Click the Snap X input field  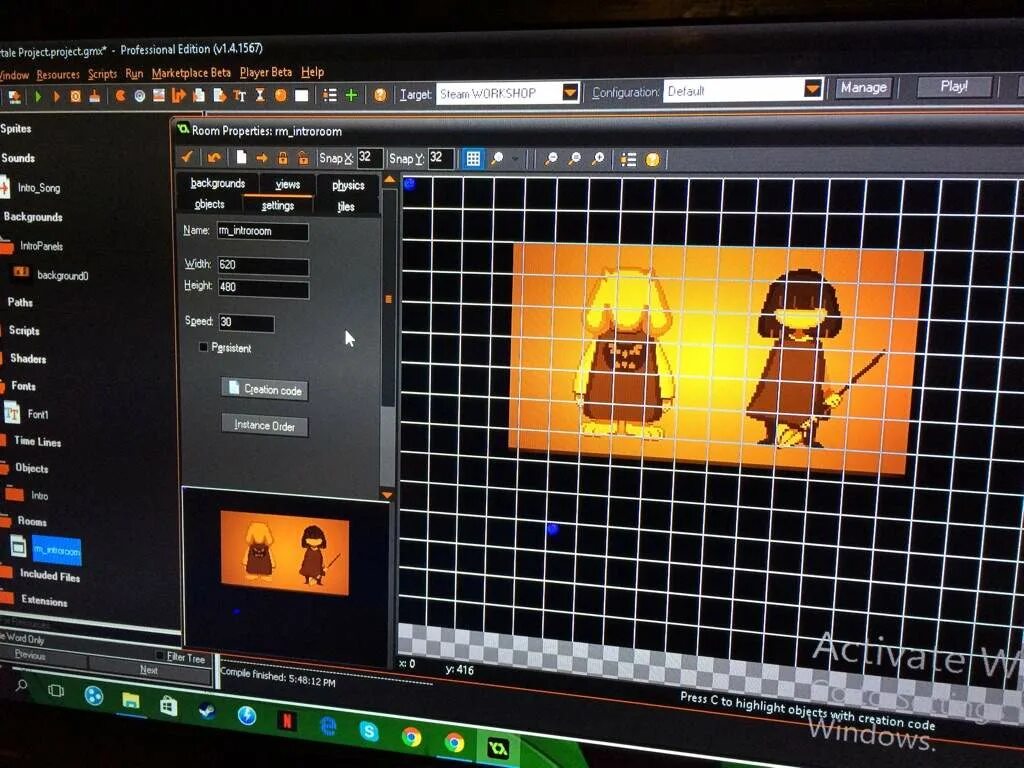click(370, 157)
